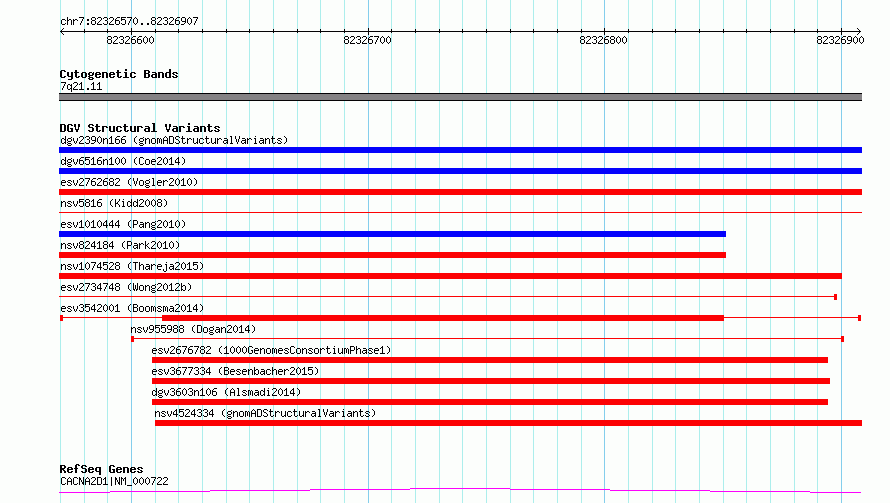Click the dgv3603n106 (Alsmadi2014) label

click(226, 392)
